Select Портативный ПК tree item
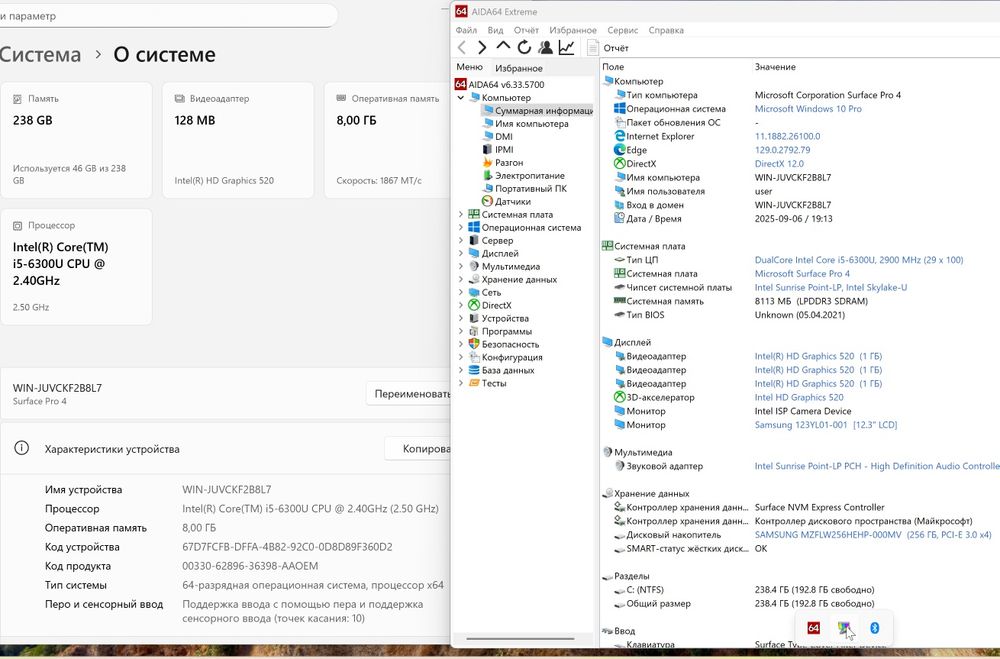The height and width of the screenshot is (659, 1000). click(525, 188)
